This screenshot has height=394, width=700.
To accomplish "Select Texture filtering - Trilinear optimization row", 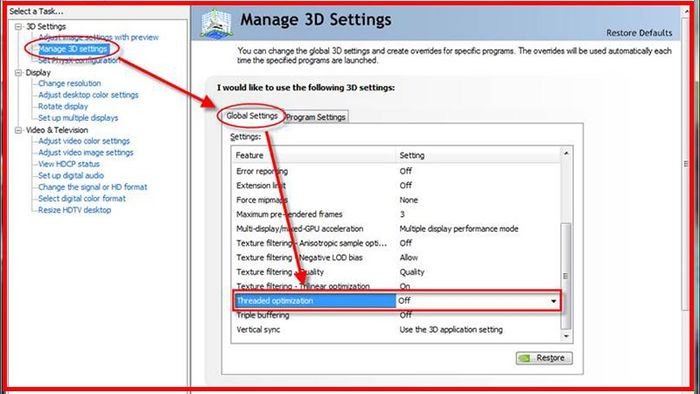I will coord(396,286).
